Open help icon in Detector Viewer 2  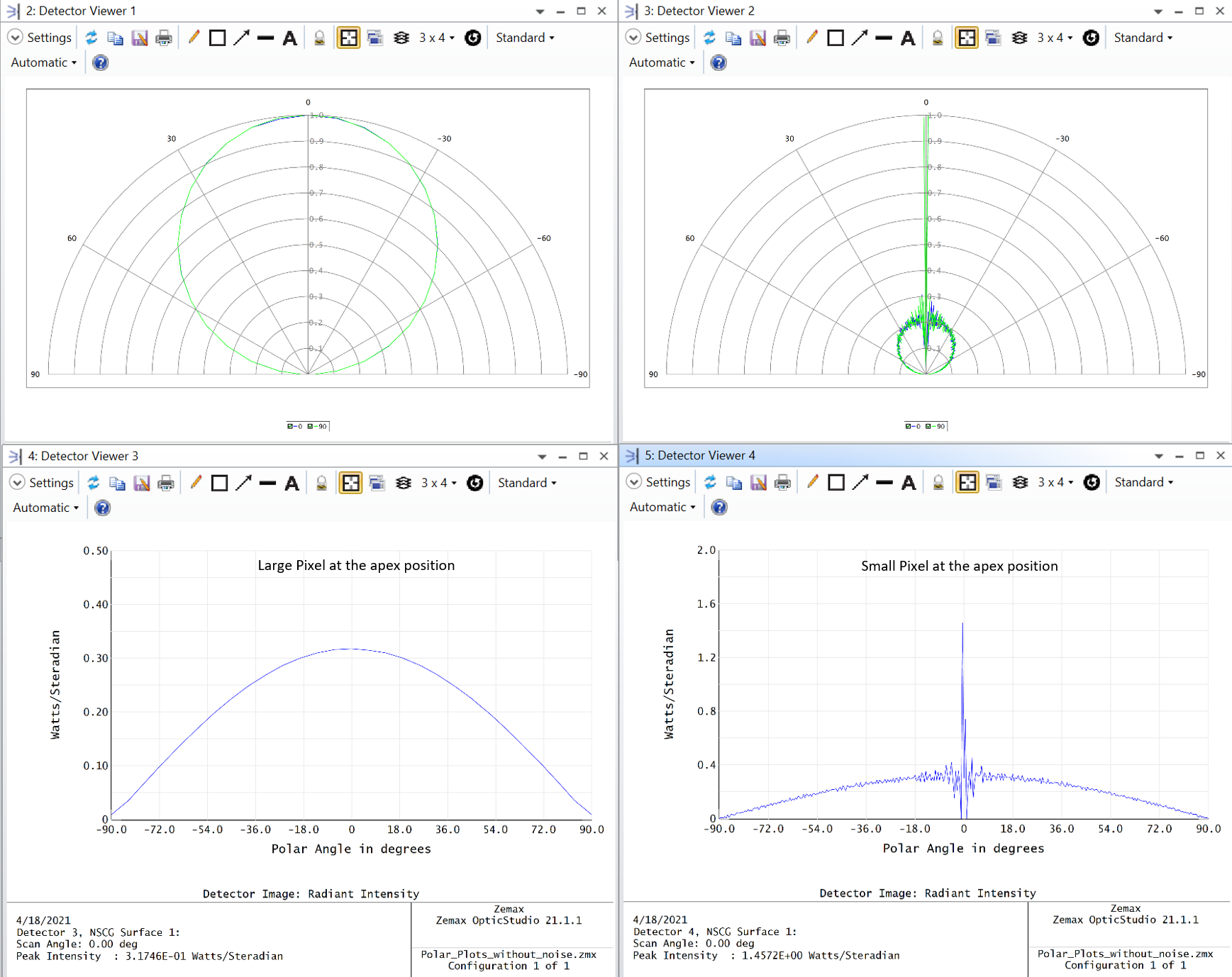718,62
